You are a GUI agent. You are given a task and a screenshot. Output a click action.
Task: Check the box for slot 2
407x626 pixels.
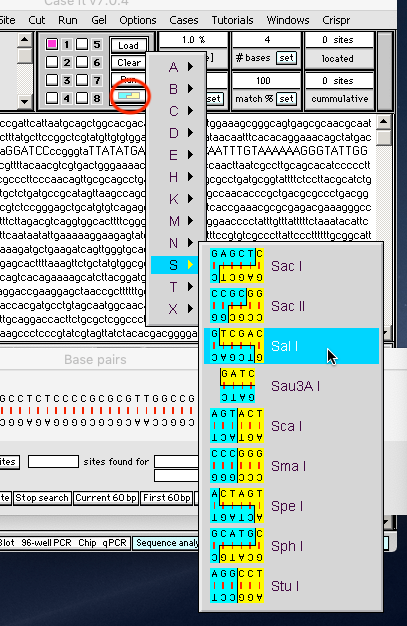52,62
